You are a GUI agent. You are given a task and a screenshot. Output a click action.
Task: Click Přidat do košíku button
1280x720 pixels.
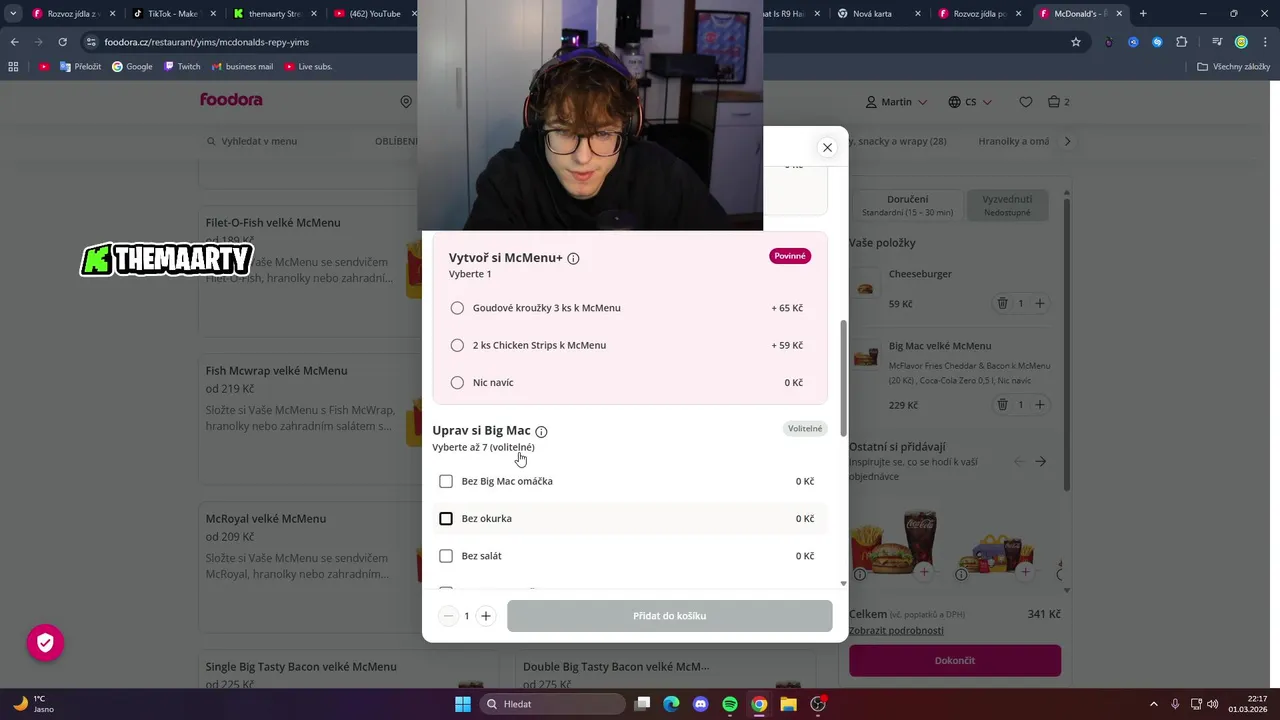(670, 616)
